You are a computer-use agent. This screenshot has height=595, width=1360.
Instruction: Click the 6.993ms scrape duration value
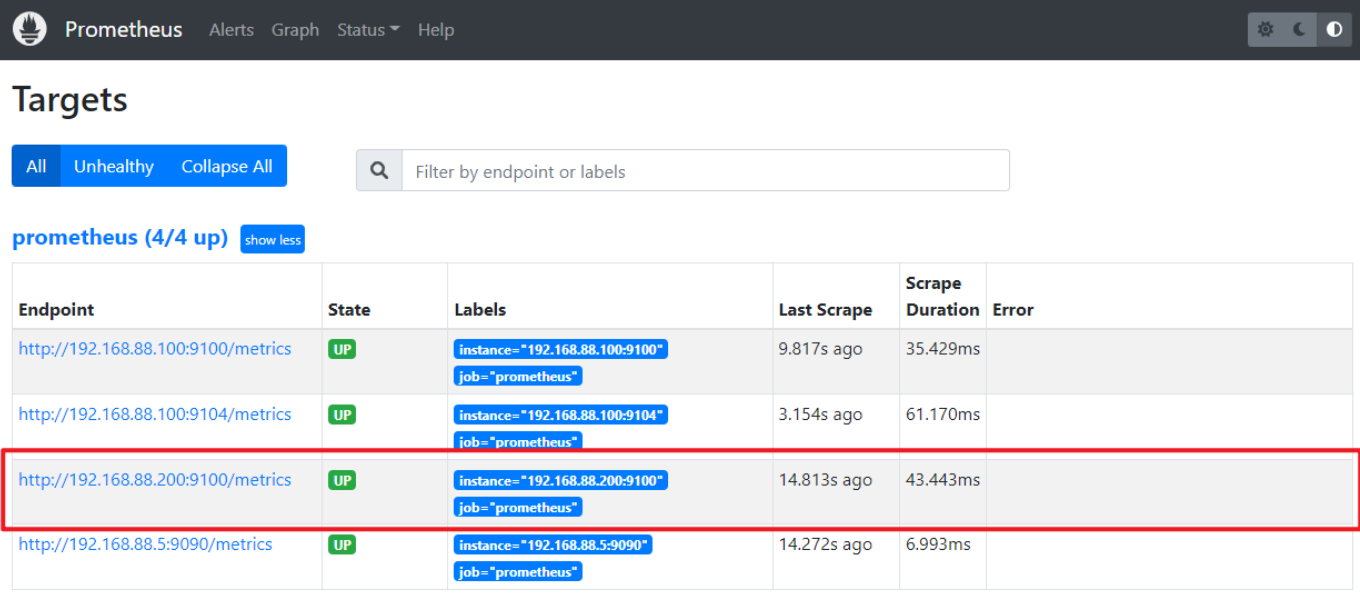(938, 545)
